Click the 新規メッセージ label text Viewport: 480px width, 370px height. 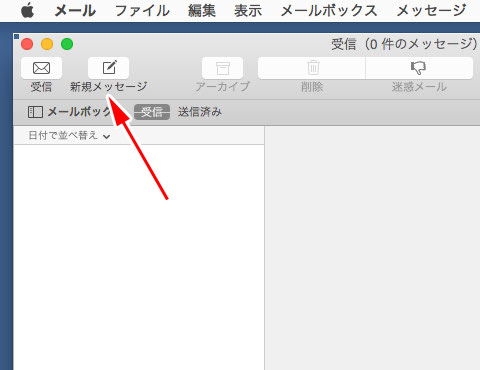(109, 87)
